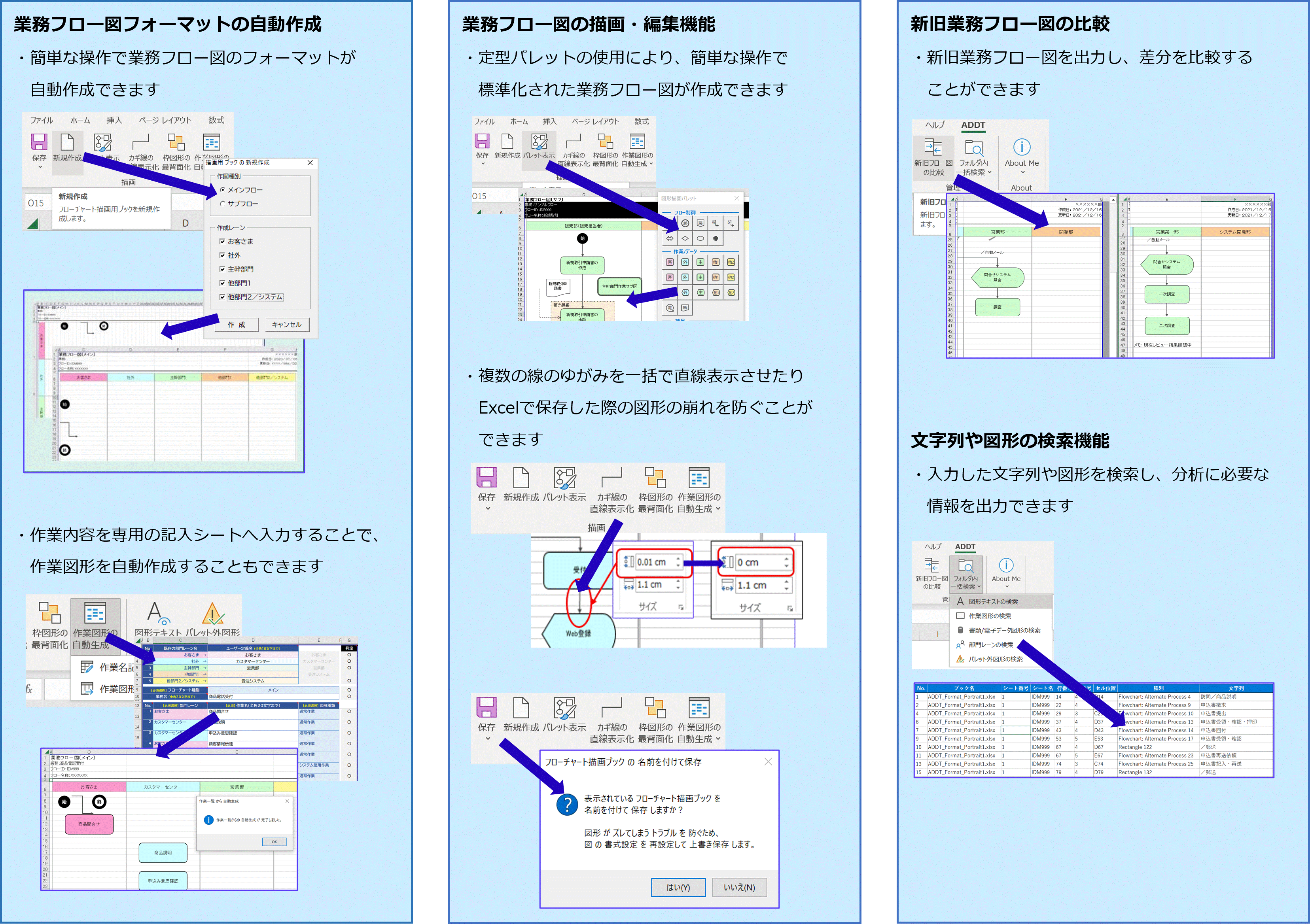
Task: Select the black cross shape in the palette
Action: tap(716, 238)
